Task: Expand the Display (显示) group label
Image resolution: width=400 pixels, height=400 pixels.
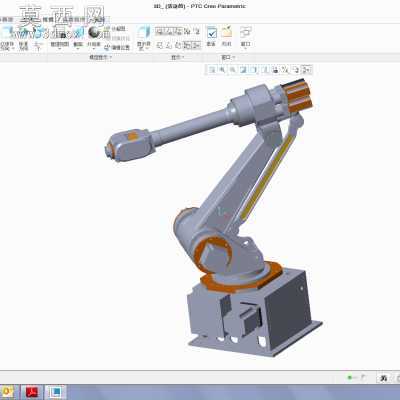Action: [177, 57]
